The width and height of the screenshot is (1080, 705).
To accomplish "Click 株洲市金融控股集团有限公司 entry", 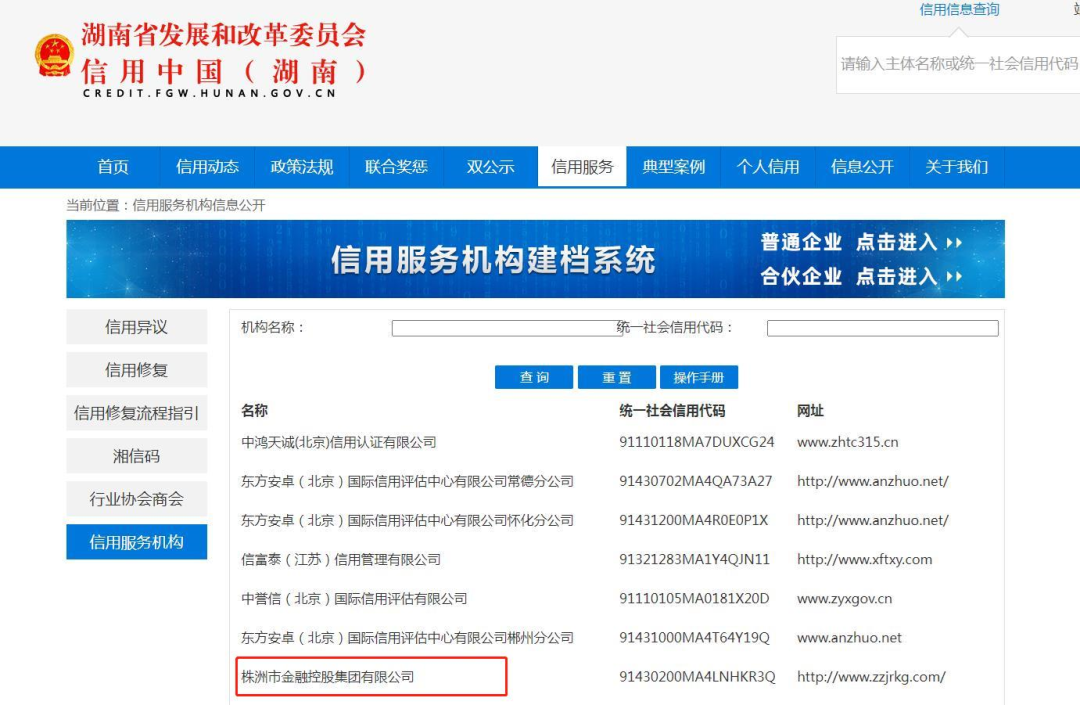I will pyautogui.click(x=328, y=677).
